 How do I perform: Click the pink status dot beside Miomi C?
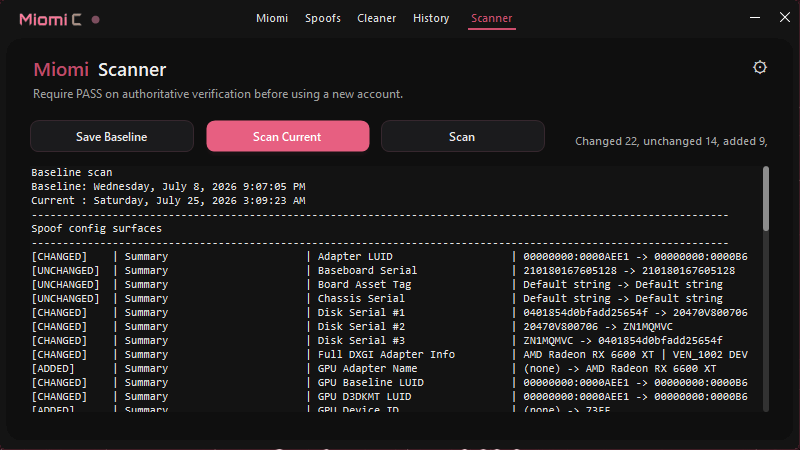click(x=95, y=20)
